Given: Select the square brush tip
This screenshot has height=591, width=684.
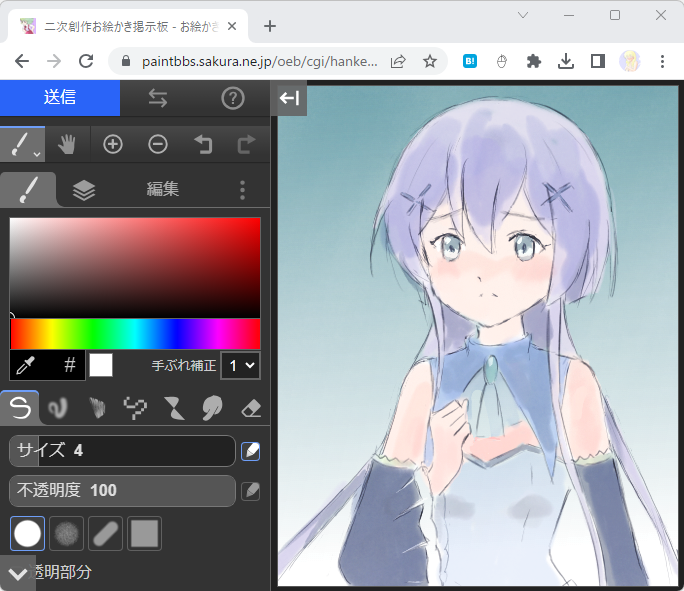Looking at the screenshot, I should click(144, 533).
